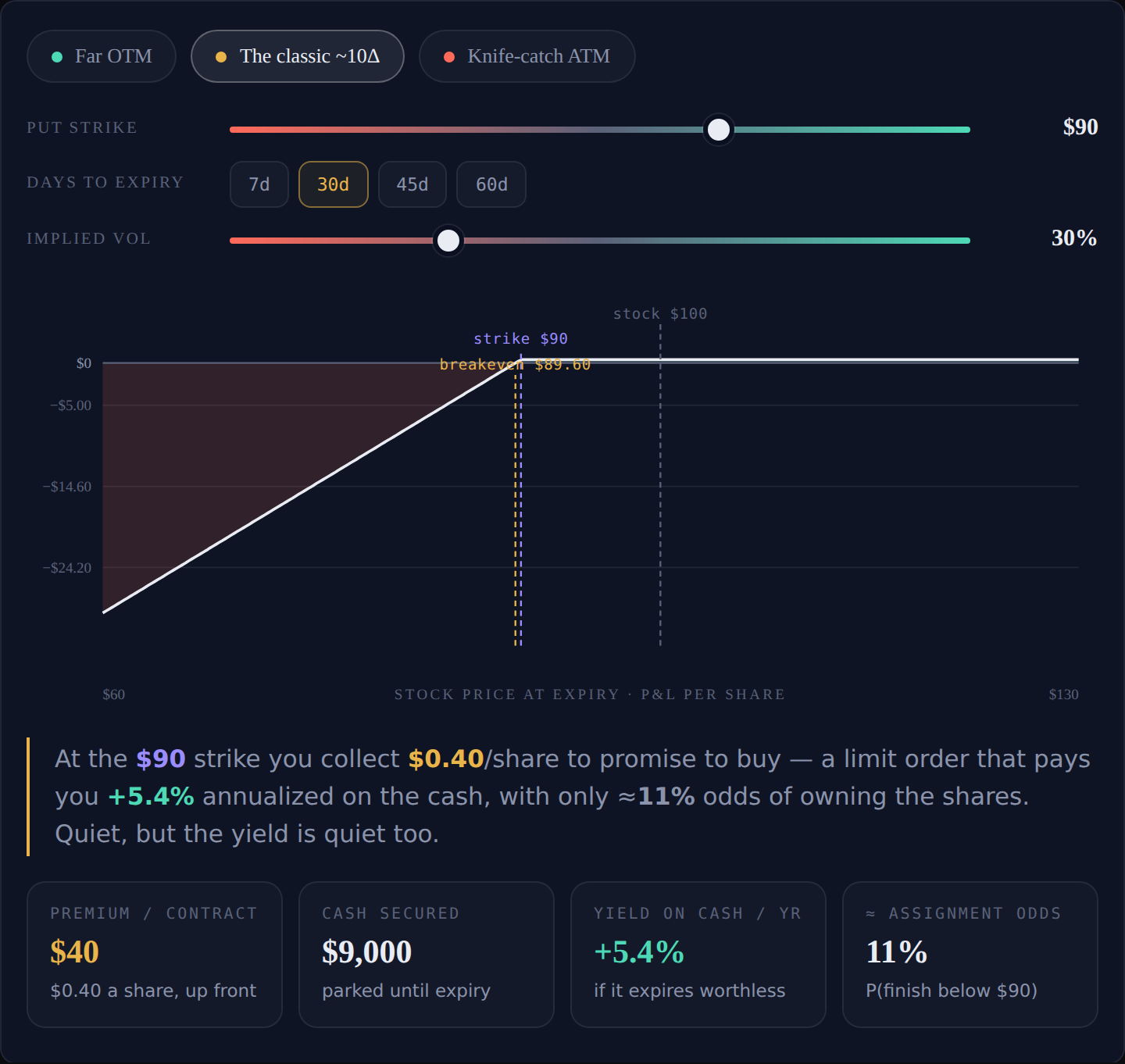1125x1064 pixels.
Task: Click the $60 x-axis label
Action: pos(114,694)
